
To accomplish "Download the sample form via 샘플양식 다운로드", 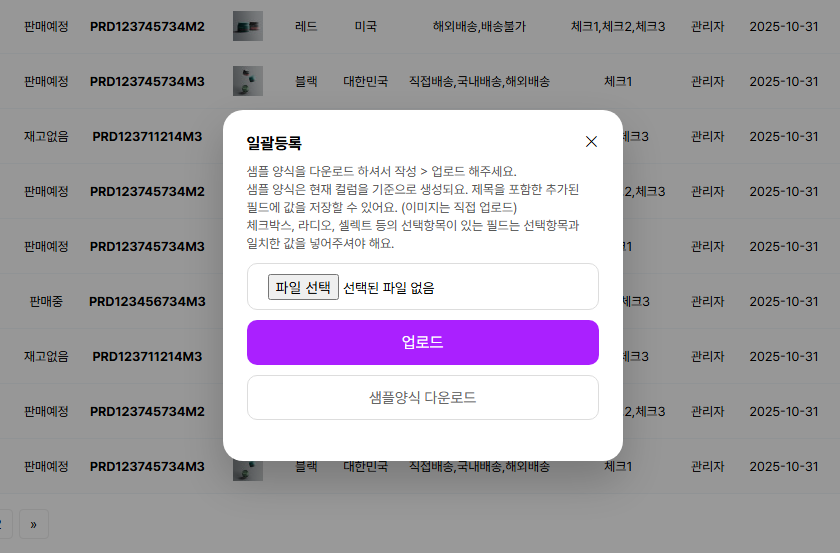I will coord(422,398).
